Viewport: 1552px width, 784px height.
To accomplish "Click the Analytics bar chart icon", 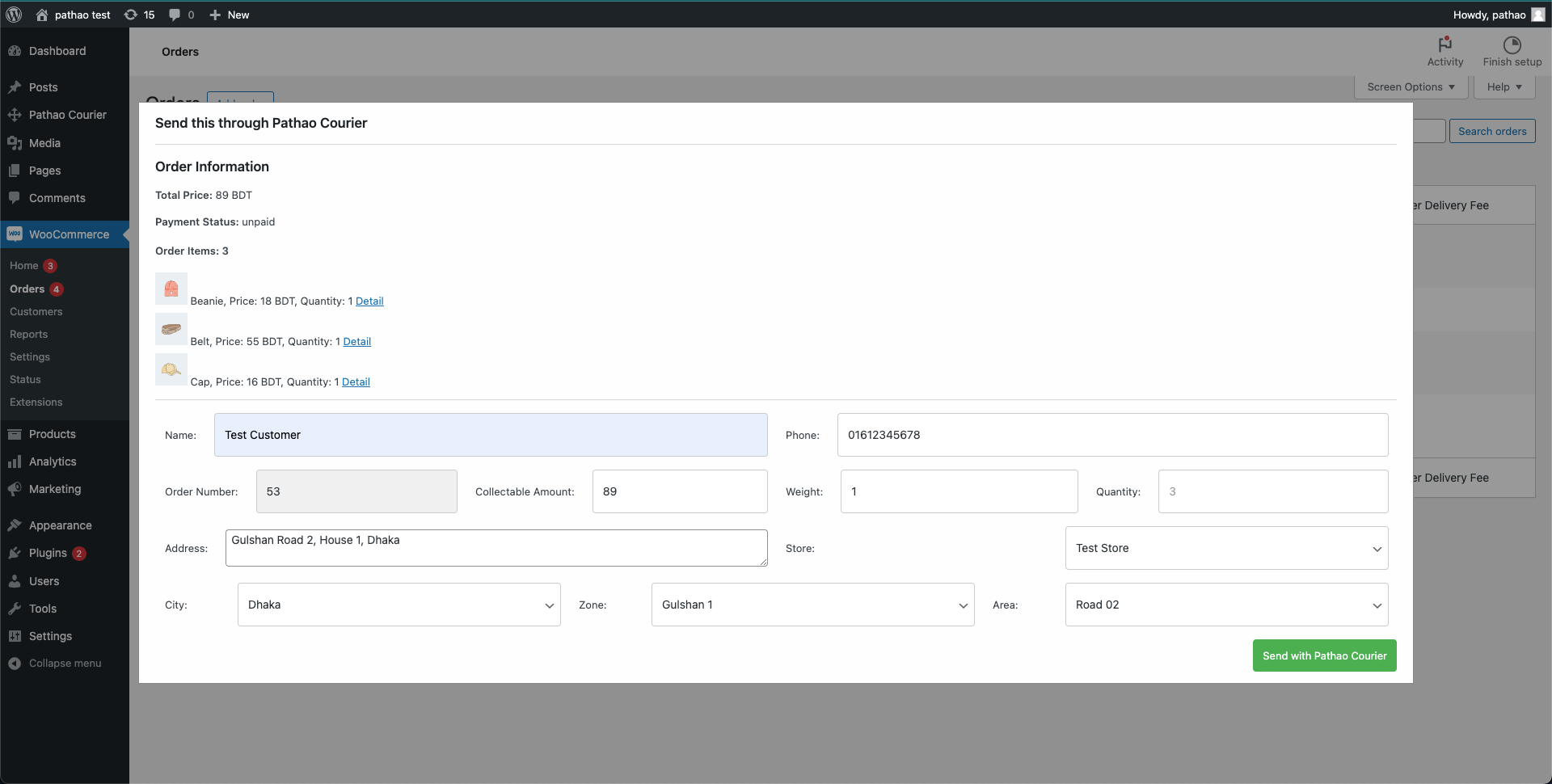I will click(15, 462).
